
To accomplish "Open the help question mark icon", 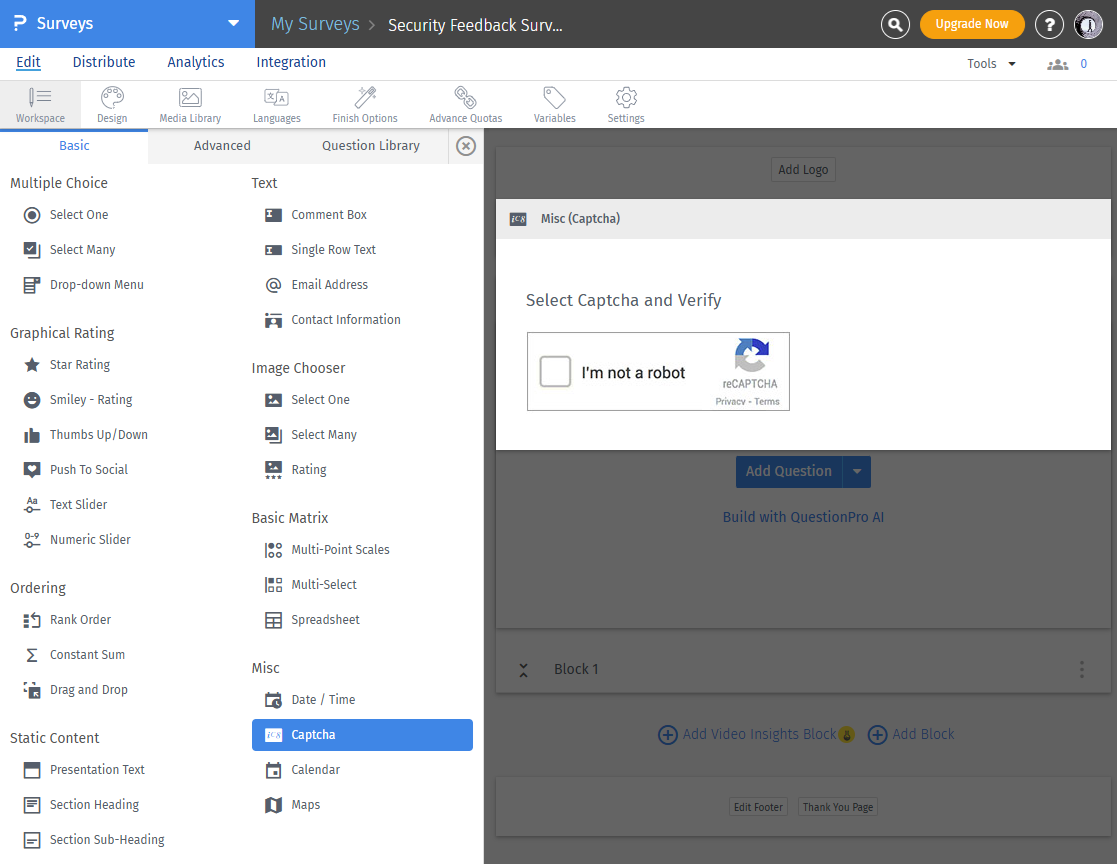I will click(1049, 24).
